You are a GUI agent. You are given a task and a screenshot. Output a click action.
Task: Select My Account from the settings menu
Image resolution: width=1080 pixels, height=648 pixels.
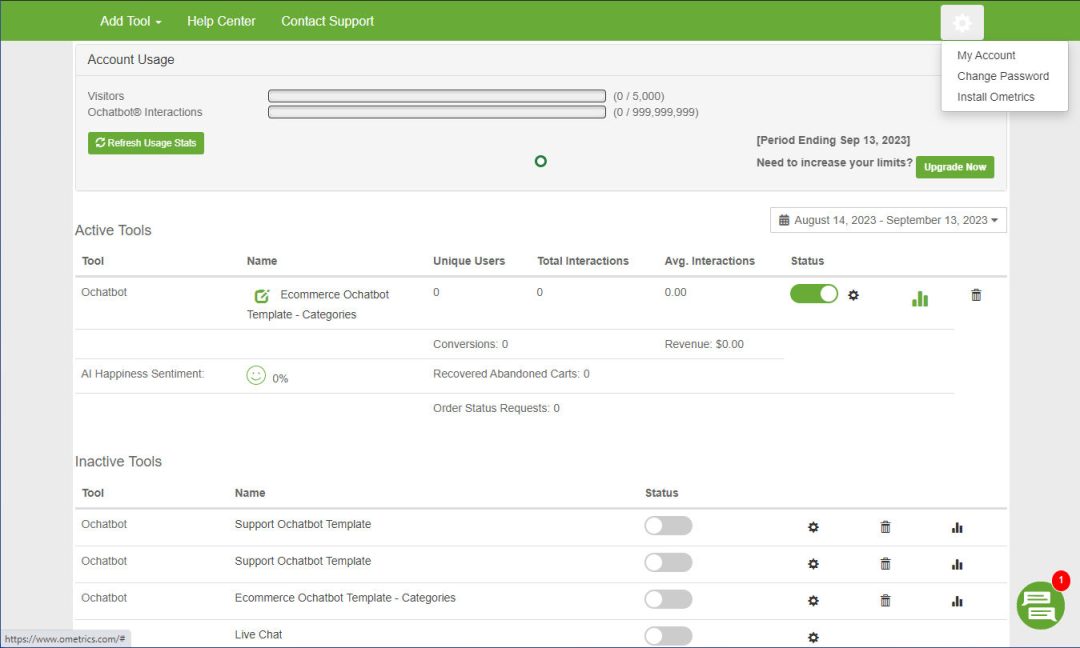click(986, 56)
